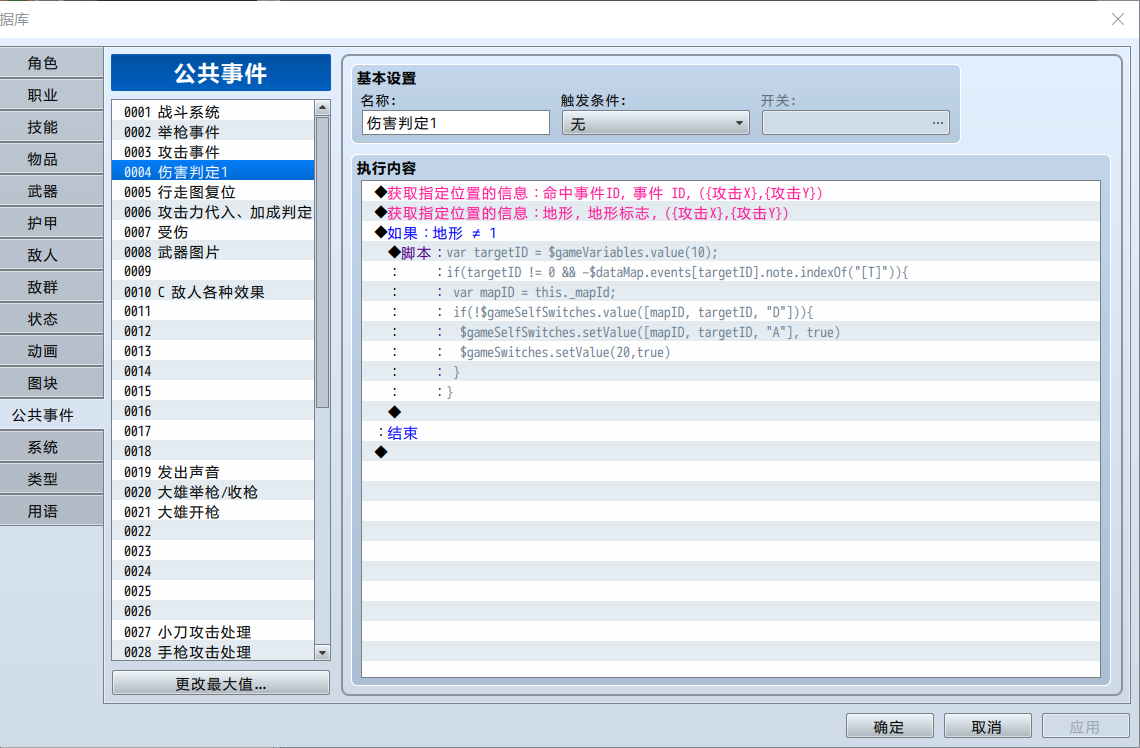This screenshot has width=1140, height=748.
Task: Select common event 0008 武器图片
Action: 213,252
